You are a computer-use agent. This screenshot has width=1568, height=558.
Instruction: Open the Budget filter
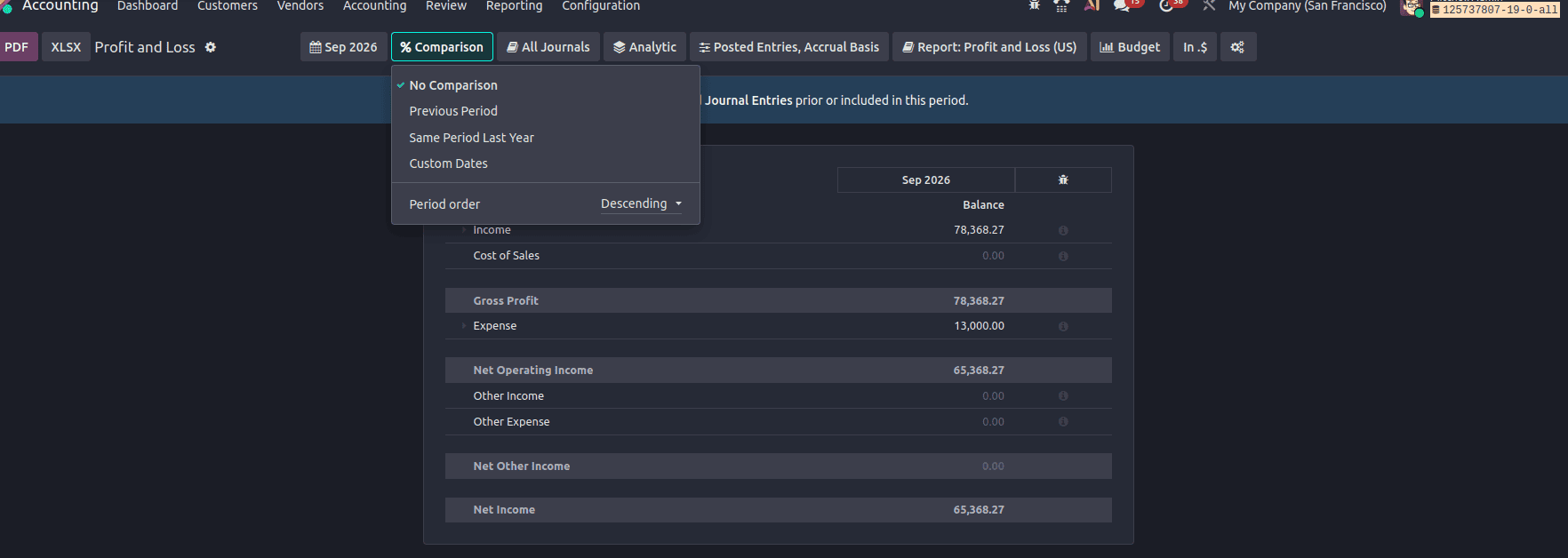click(x=1130, y=47)
